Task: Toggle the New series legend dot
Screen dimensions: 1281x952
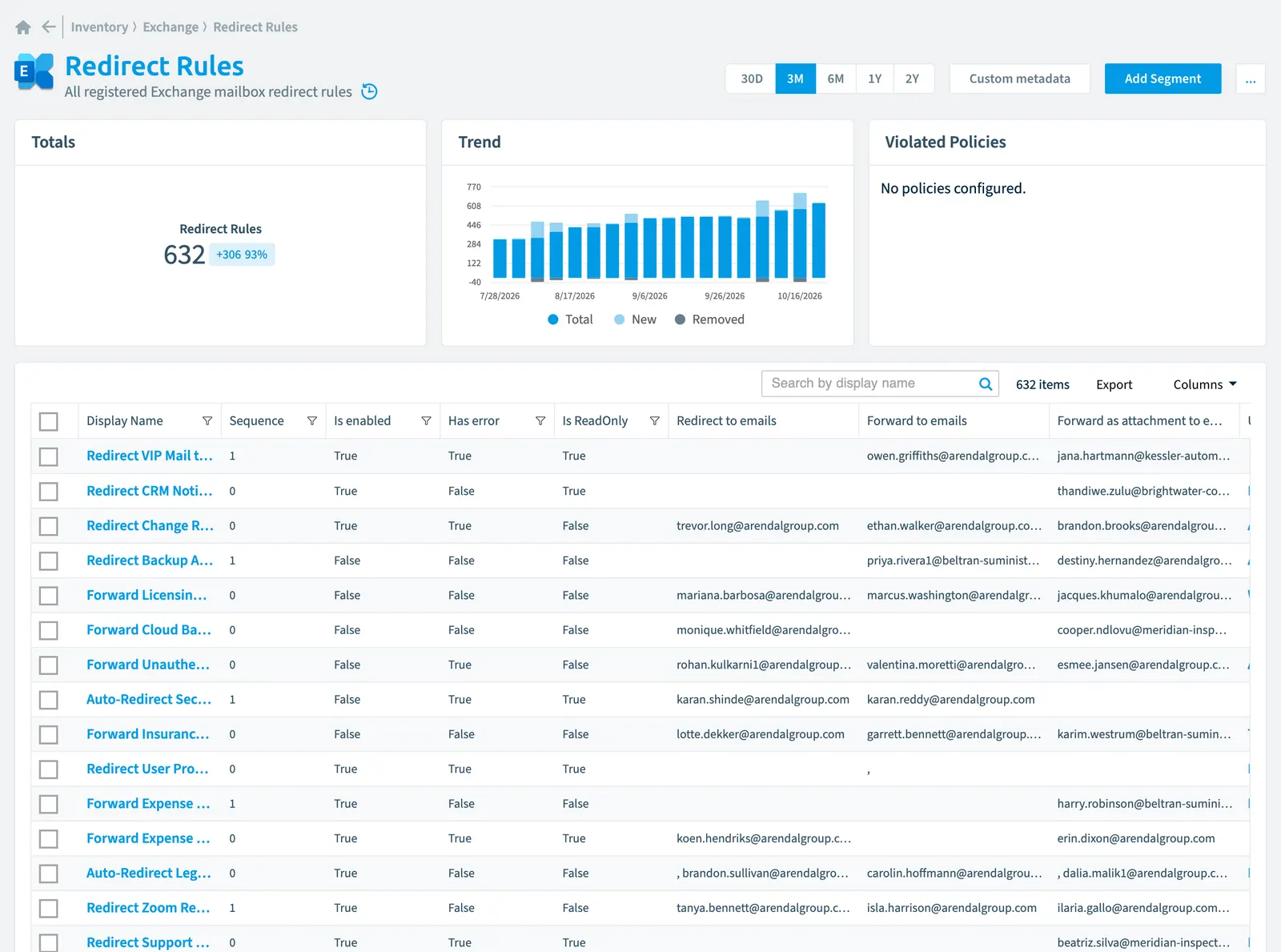Action: tap(619, 319)
